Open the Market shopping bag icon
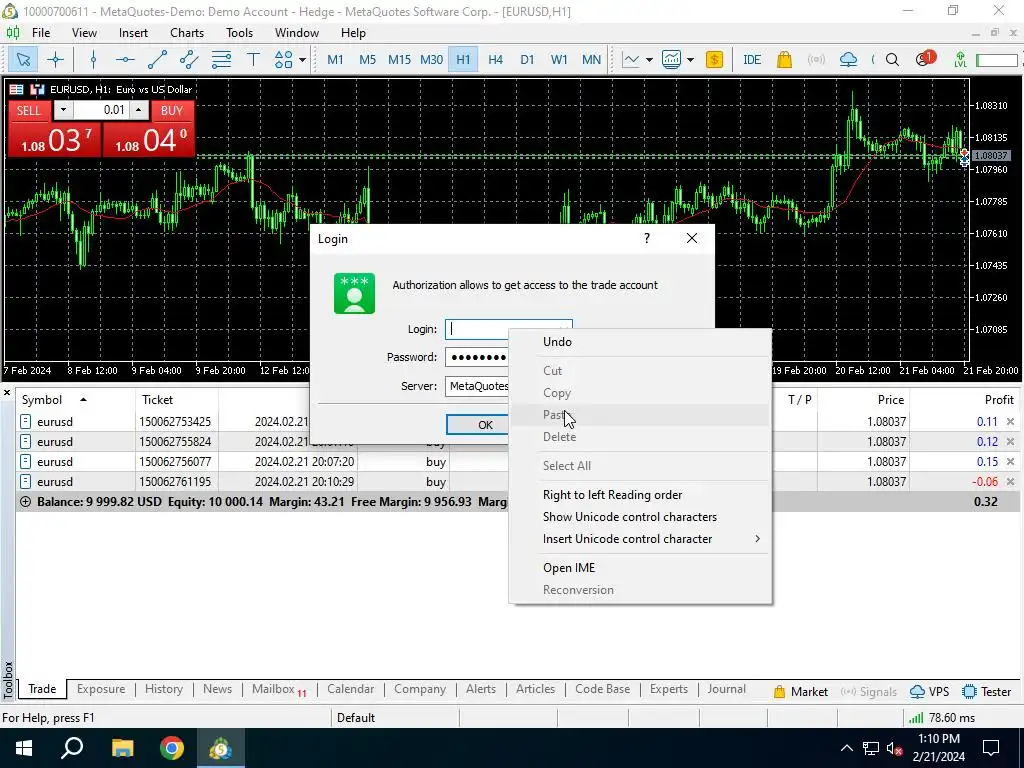This screenshot has width=1024, height=768. click(784, 60)
